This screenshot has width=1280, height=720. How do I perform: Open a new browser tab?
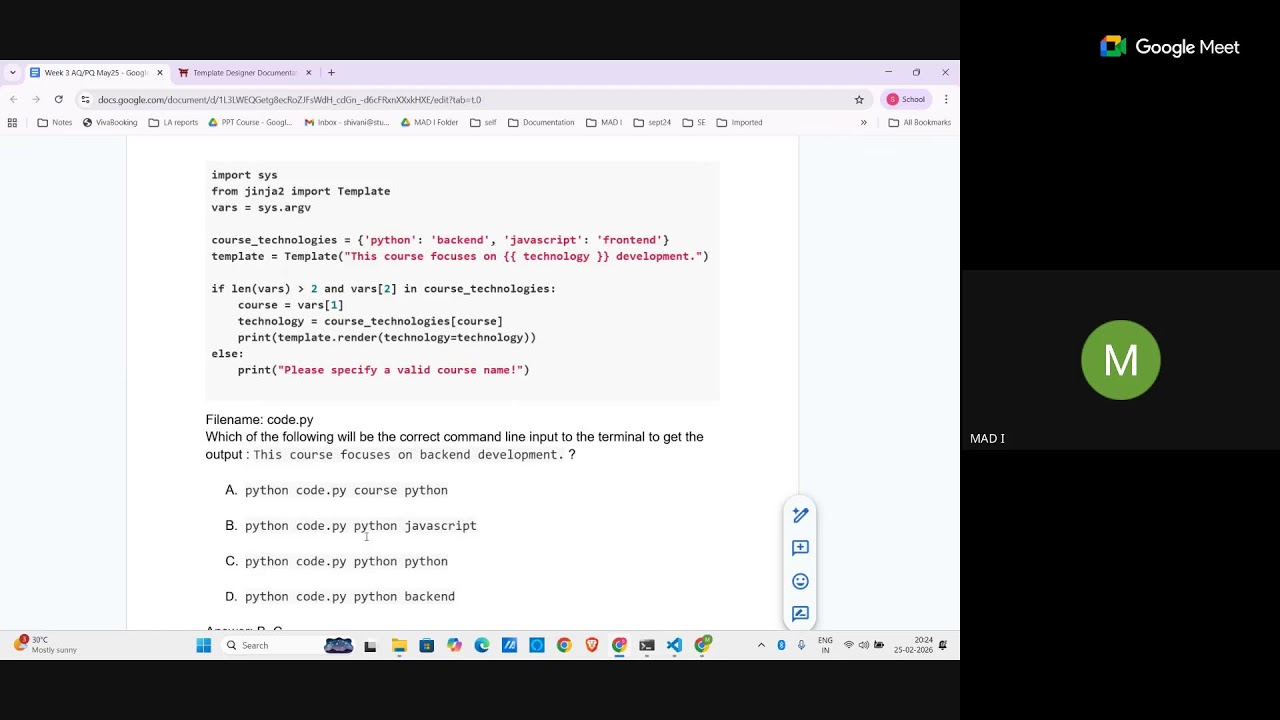(x=331, y=73)
